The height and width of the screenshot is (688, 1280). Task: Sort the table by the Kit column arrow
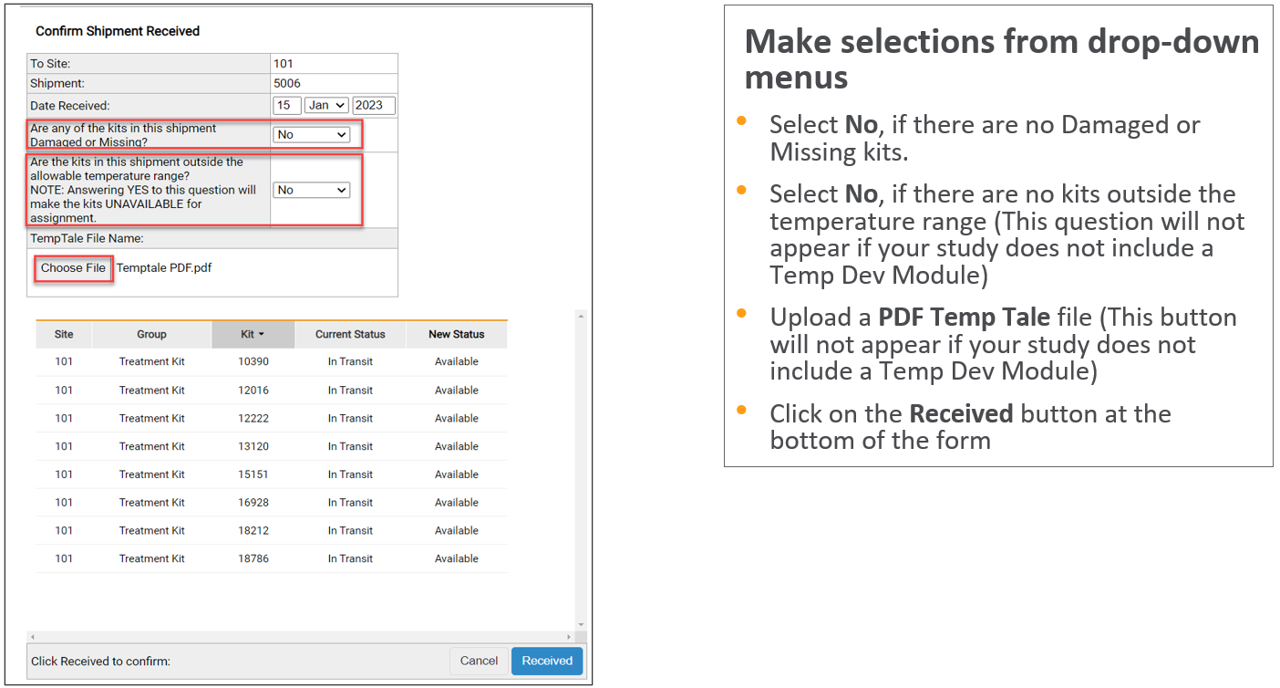(x=261, y=335)
